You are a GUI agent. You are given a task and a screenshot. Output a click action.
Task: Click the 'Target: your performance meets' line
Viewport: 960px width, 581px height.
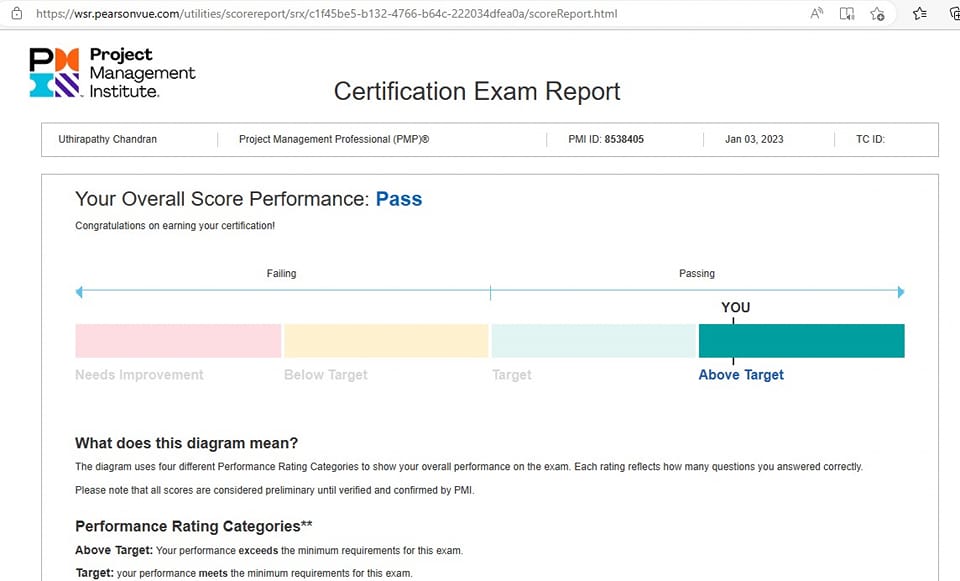244,574
